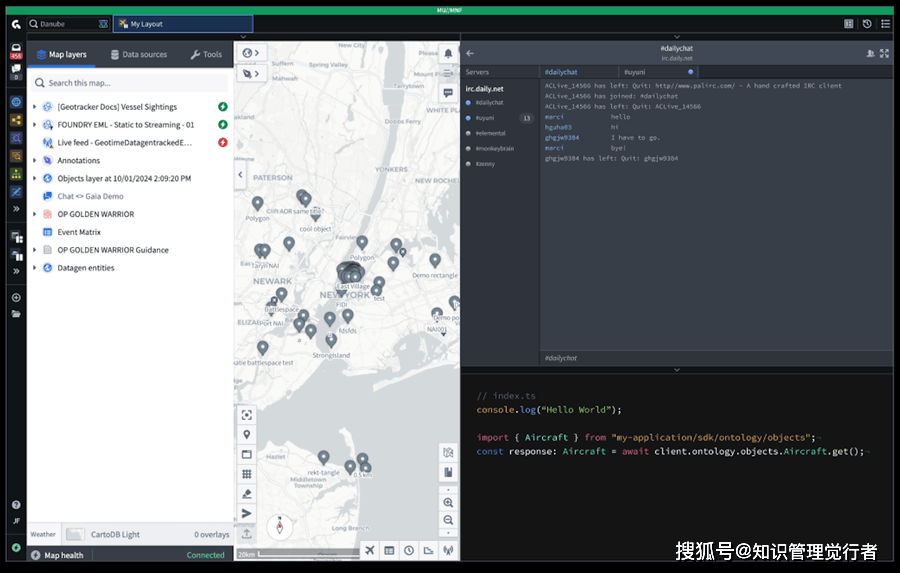The width and height of the screenshot is (900, 573).
Task: Open the map grid tool
Action: pos(247,474)
